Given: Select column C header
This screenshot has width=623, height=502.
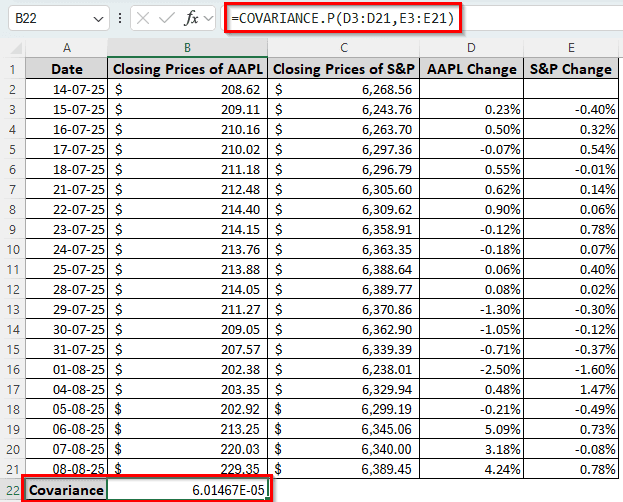Looking at the screenshot, I should (343, 48).
